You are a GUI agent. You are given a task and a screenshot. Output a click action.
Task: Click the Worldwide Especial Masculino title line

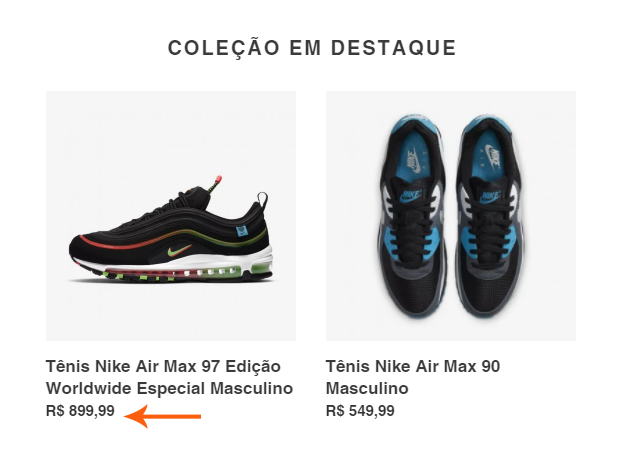[x=169, y=388]
